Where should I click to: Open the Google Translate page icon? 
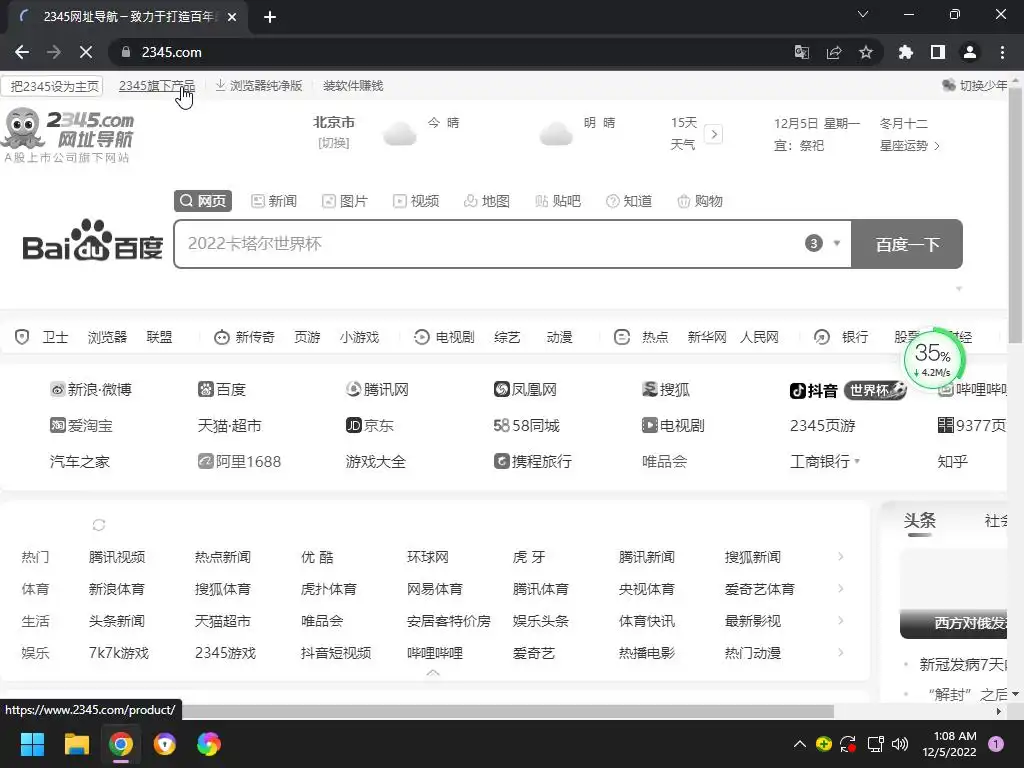click(802, 52)
